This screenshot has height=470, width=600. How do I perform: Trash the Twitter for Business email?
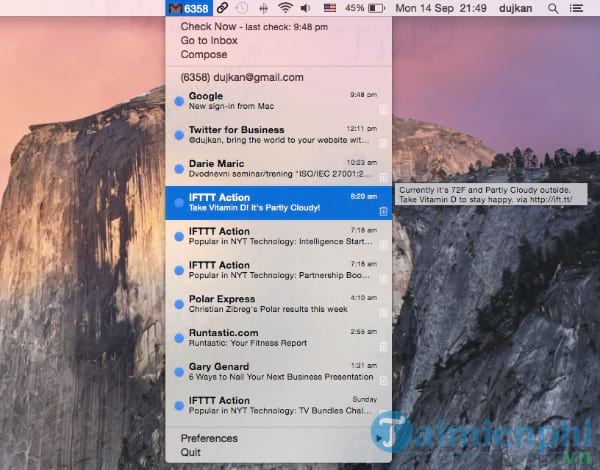pyautogui.click(x=383, y=144)
